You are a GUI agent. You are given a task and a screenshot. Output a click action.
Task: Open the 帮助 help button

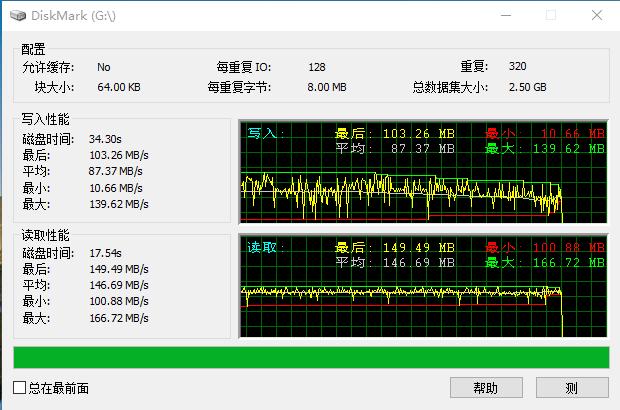coord(486,387)
